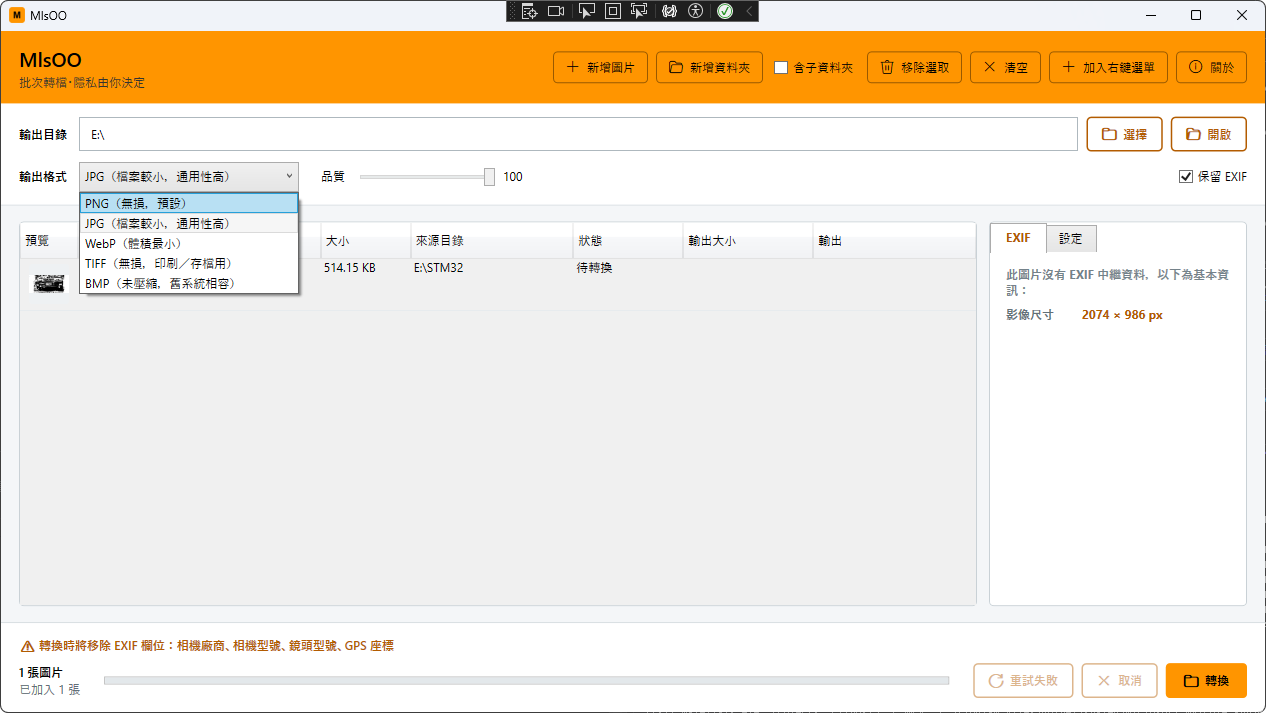Click the 加入右鍵選單 context menu button
1266x713 pixels.
(1108, 67)
